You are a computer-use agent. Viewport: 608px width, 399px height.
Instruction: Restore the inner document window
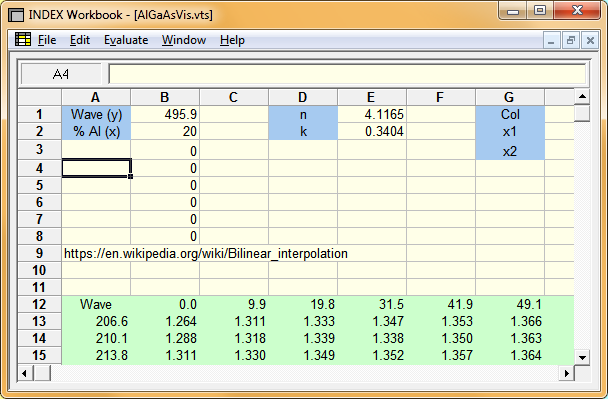[570, 40]
